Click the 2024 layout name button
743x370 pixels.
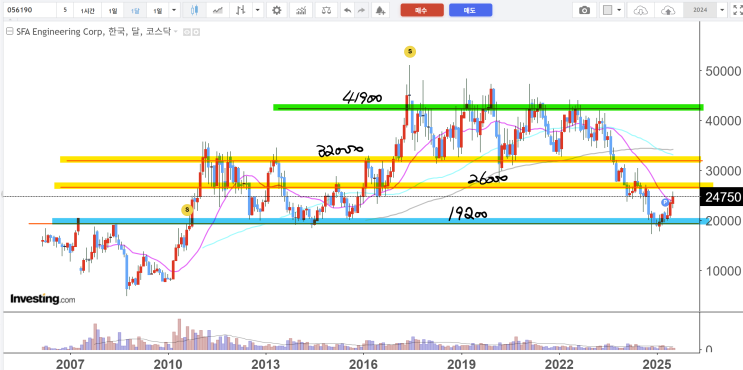[700, 10]
